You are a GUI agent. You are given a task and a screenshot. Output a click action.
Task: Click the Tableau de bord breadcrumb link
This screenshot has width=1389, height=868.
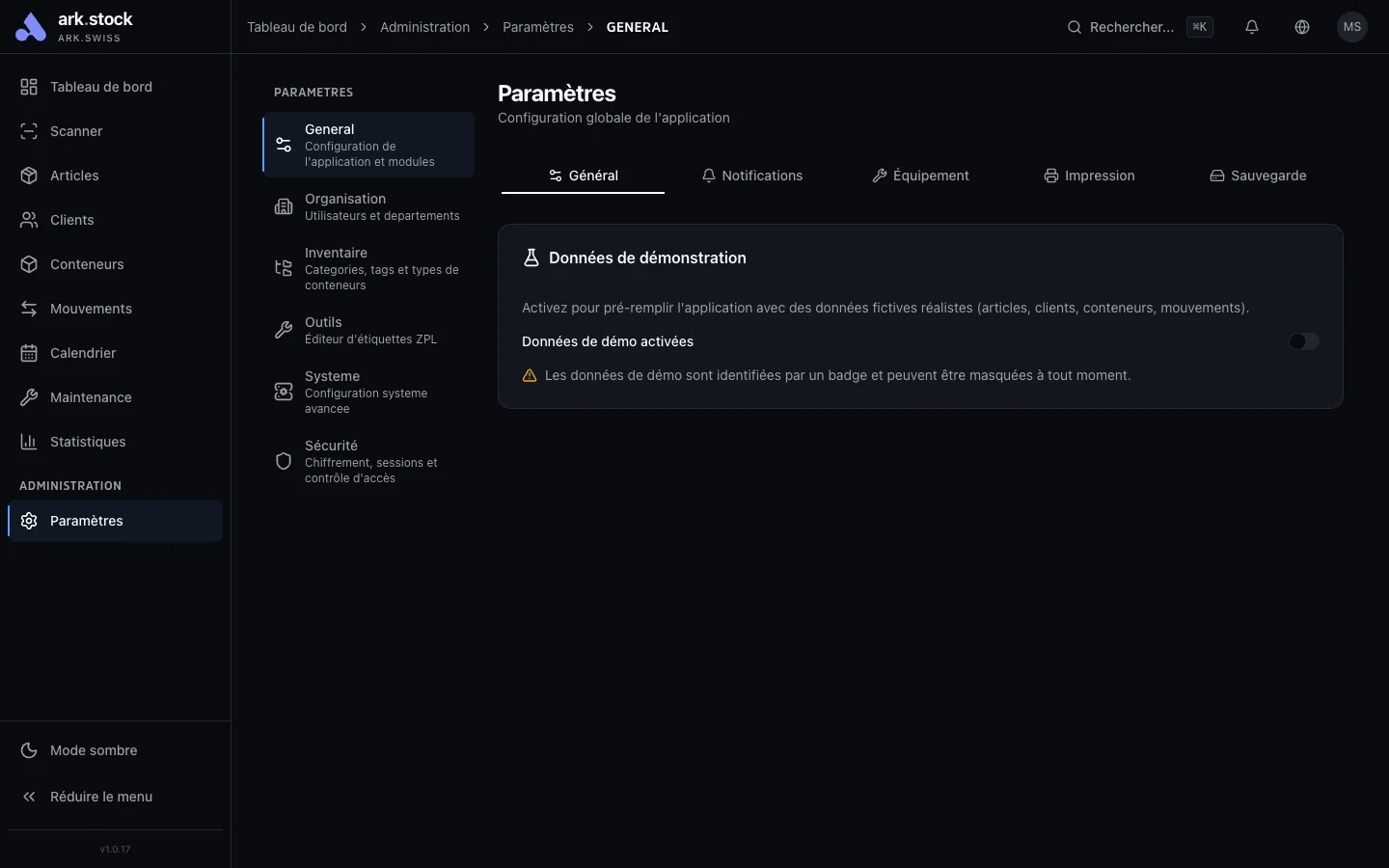coord(296,27)
